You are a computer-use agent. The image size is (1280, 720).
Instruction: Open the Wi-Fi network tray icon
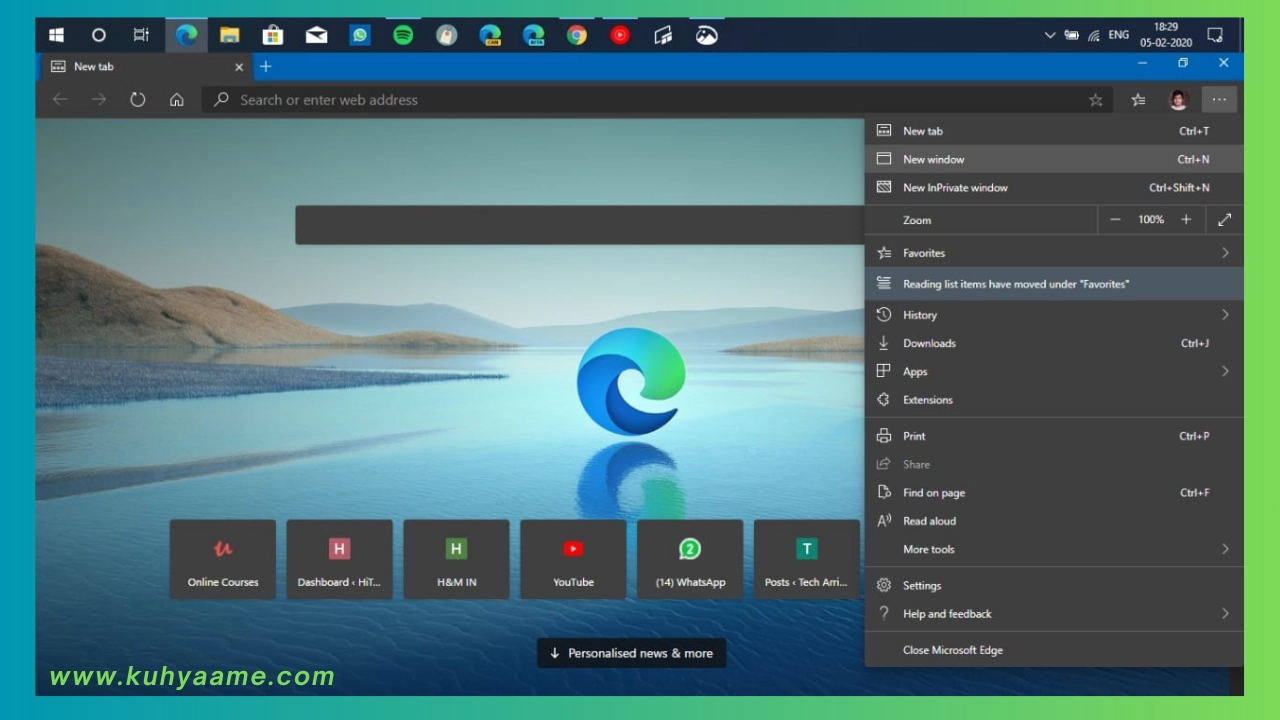[x=1094, y=35]
